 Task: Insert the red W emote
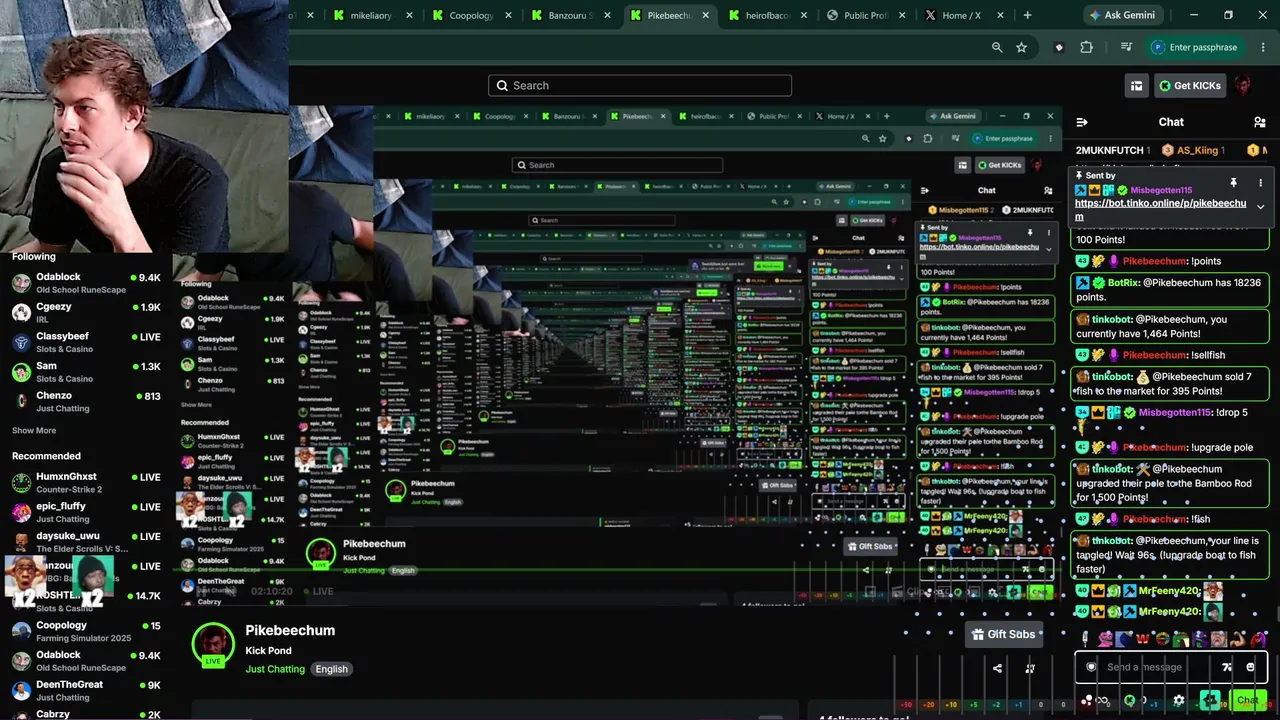[x=1141, y=638]
